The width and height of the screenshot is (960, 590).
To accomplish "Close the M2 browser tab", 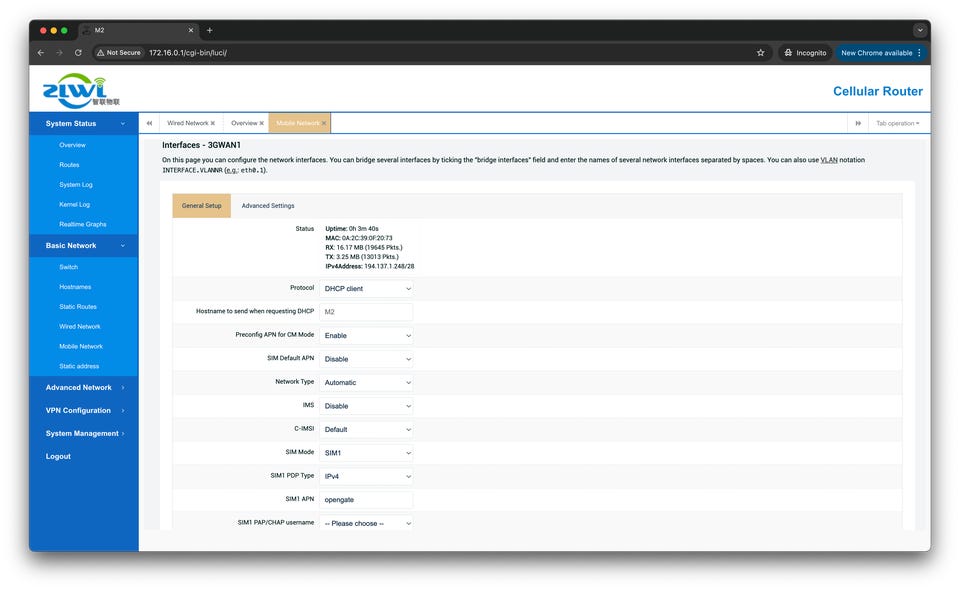I will click(x=190, y=30).
